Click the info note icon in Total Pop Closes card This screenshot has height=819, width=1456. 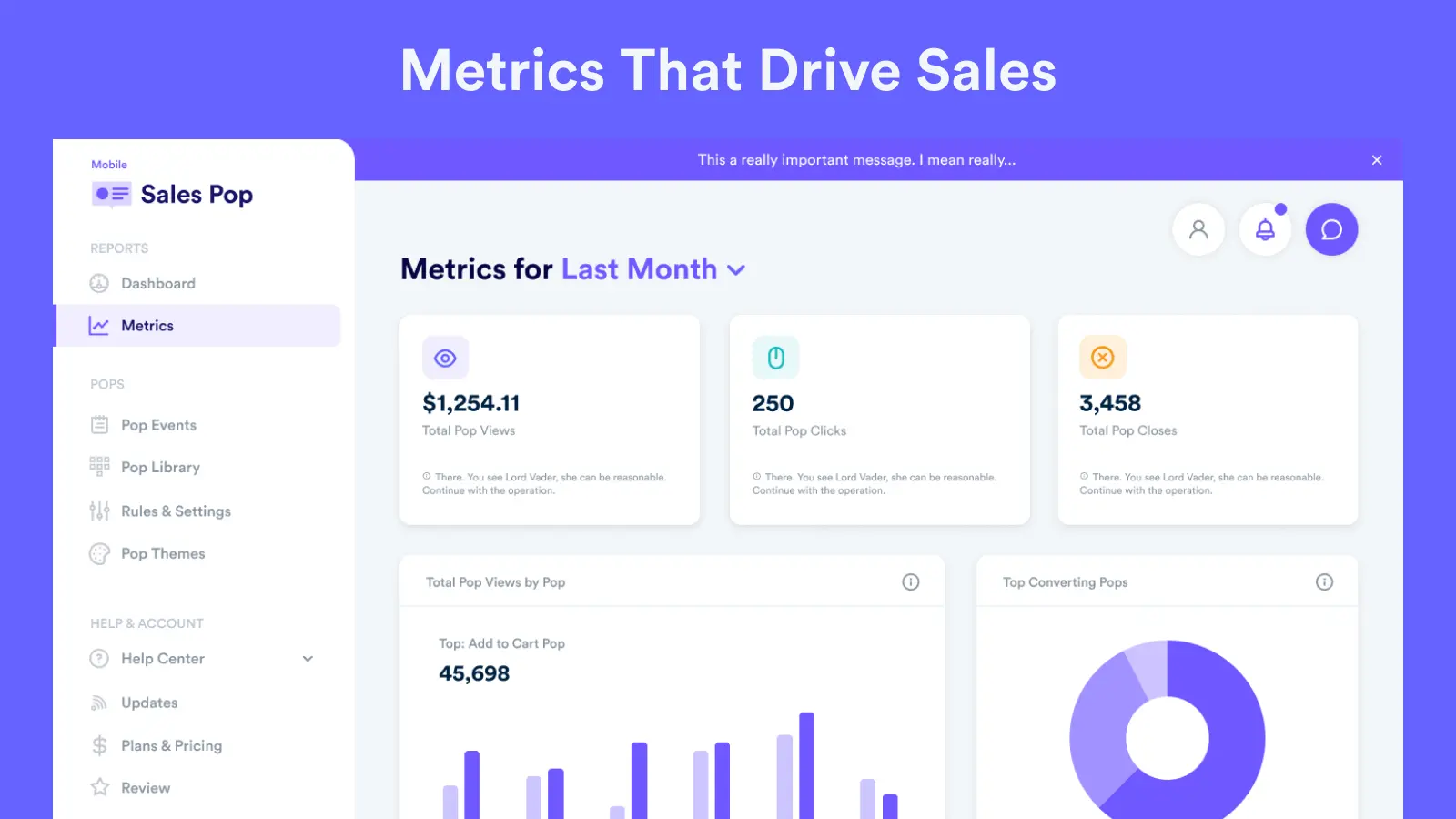1084,476
